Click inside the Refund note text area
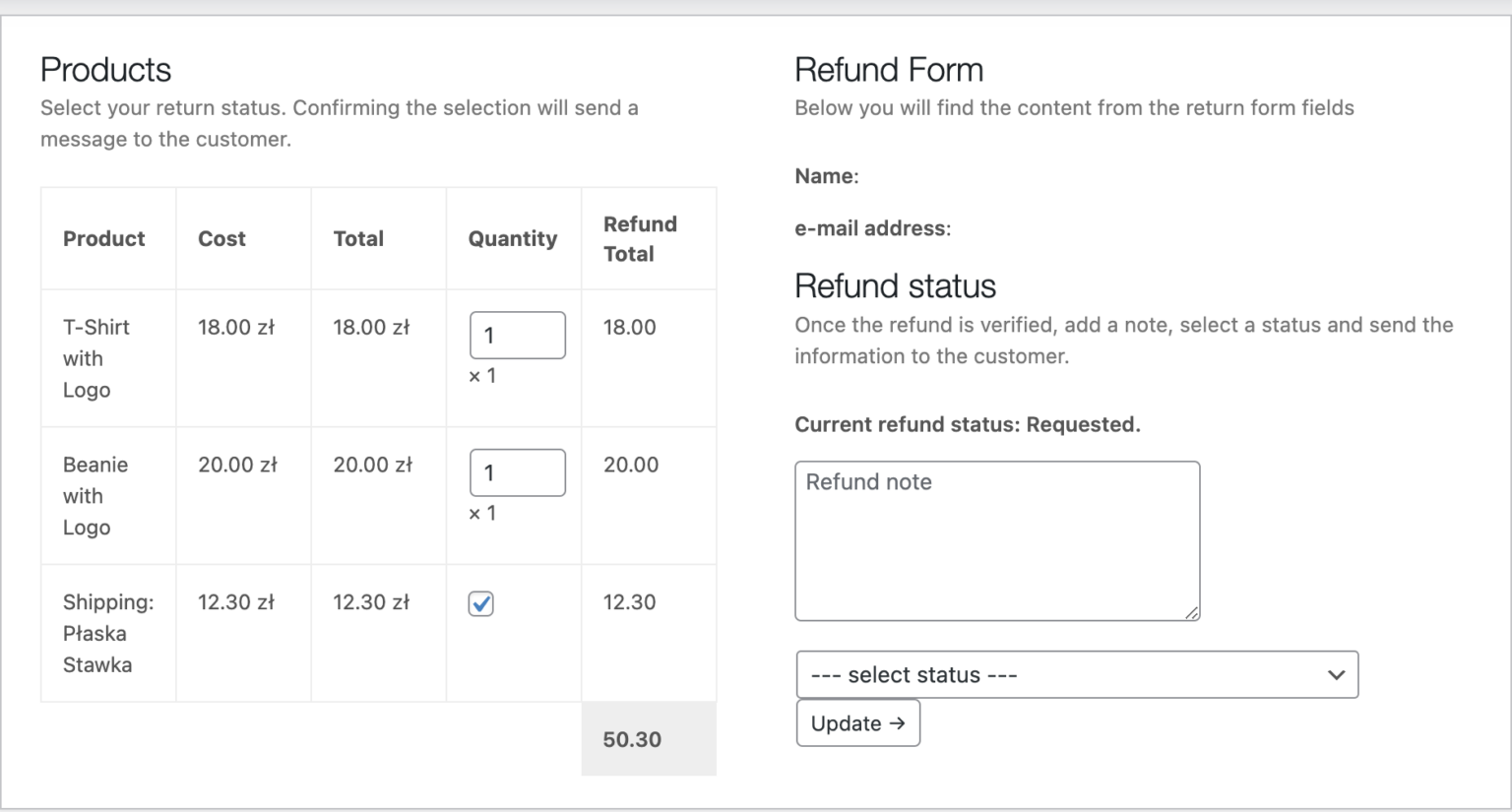 (x=996, y=539)
